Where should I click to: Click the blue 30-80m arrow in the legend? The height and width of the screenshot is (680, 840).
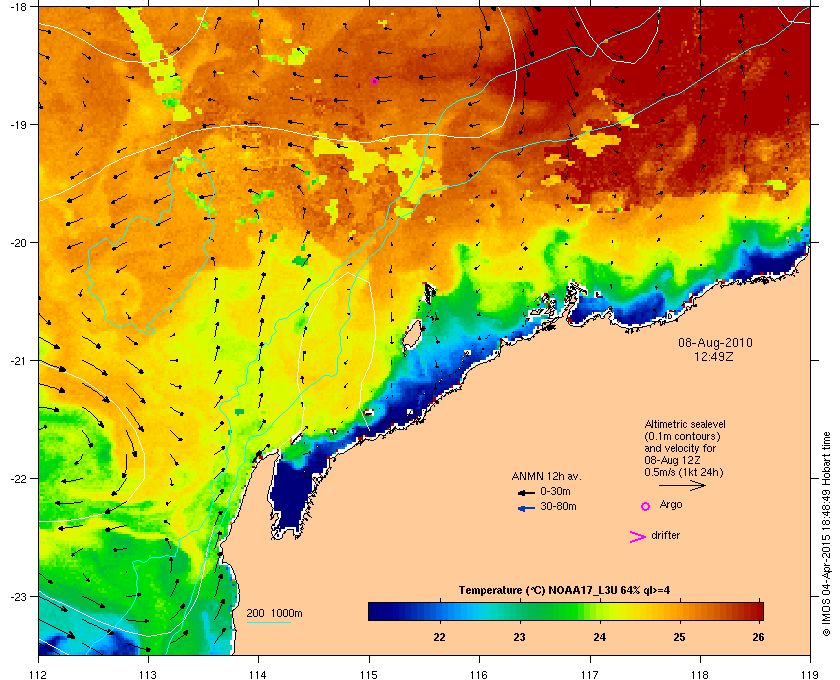(526, 508)
